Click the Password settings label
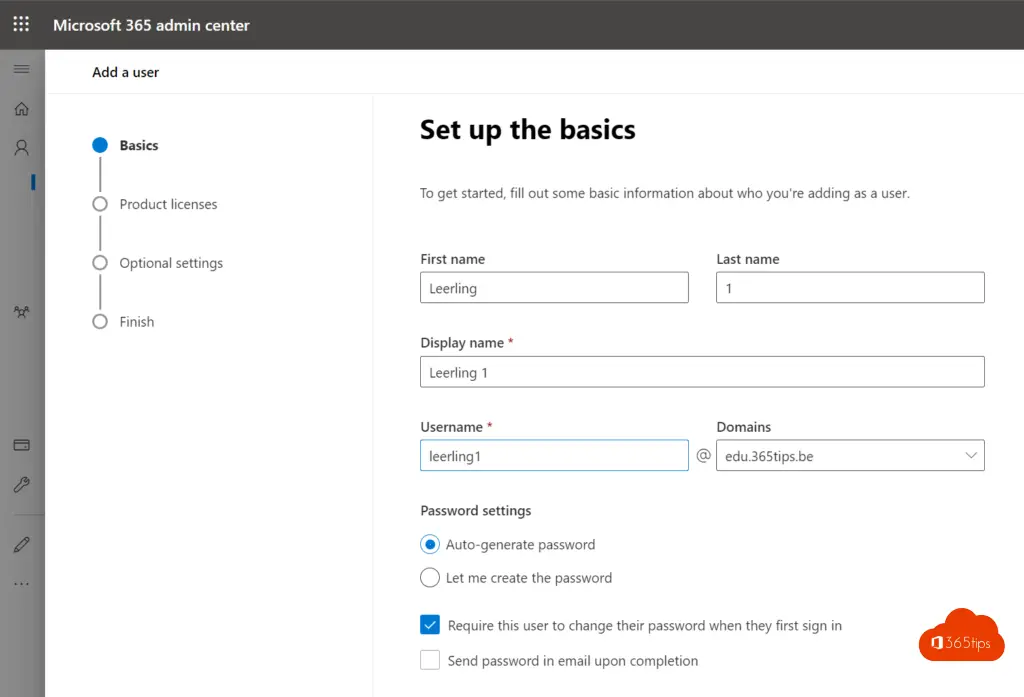This screenshot has width=1024, height=697. coord(475,511)
